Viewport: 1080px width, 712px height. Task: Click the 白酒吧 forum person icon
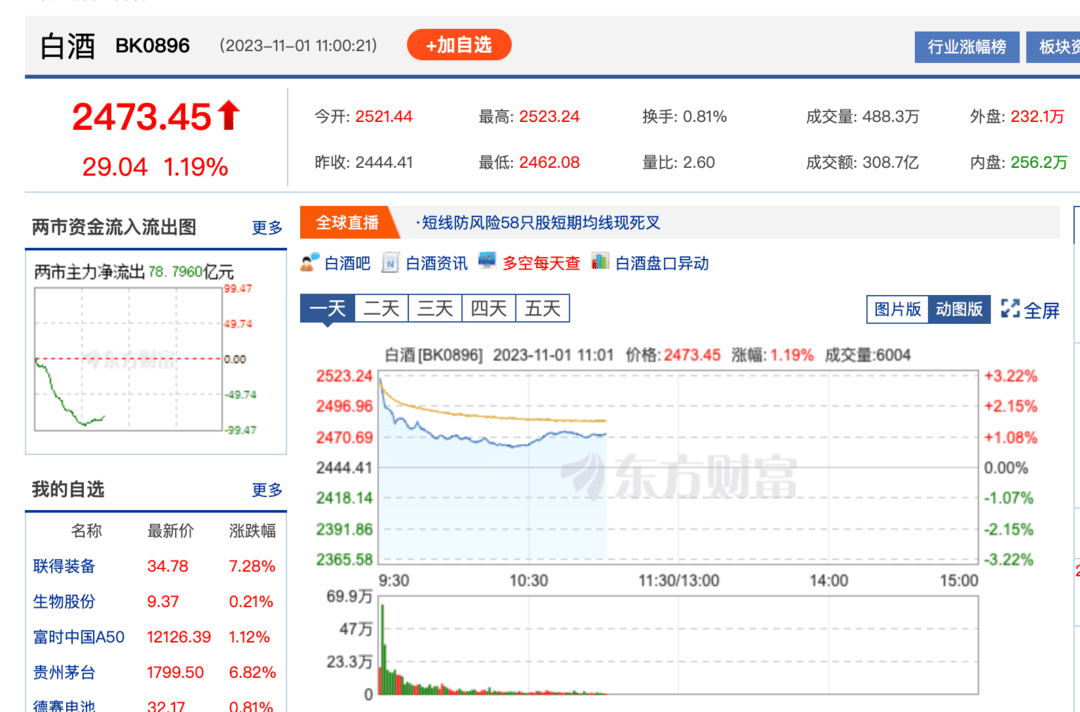310,262
